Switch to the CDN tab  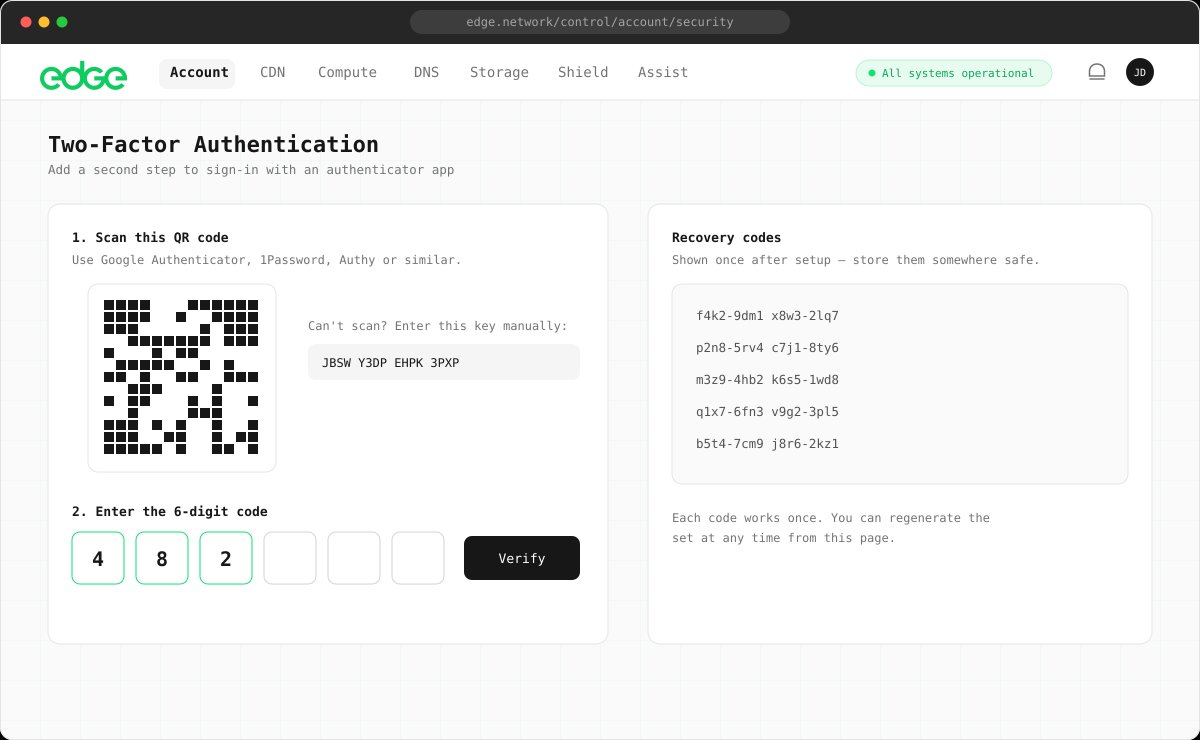(272, 73)
